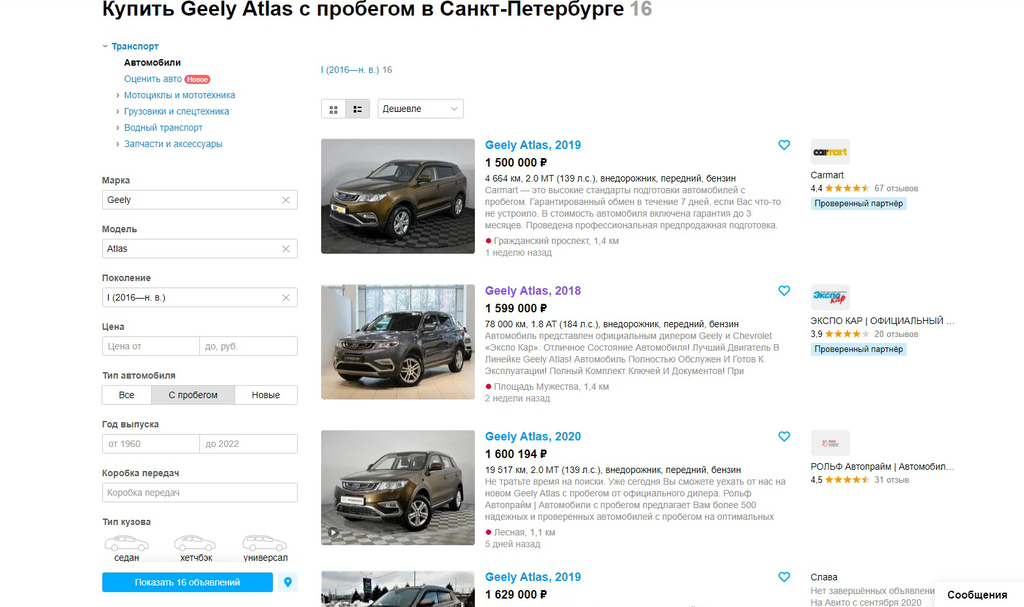
Task: Favorite the Geely Atlas 2018 listing
Action: [784, 291]
